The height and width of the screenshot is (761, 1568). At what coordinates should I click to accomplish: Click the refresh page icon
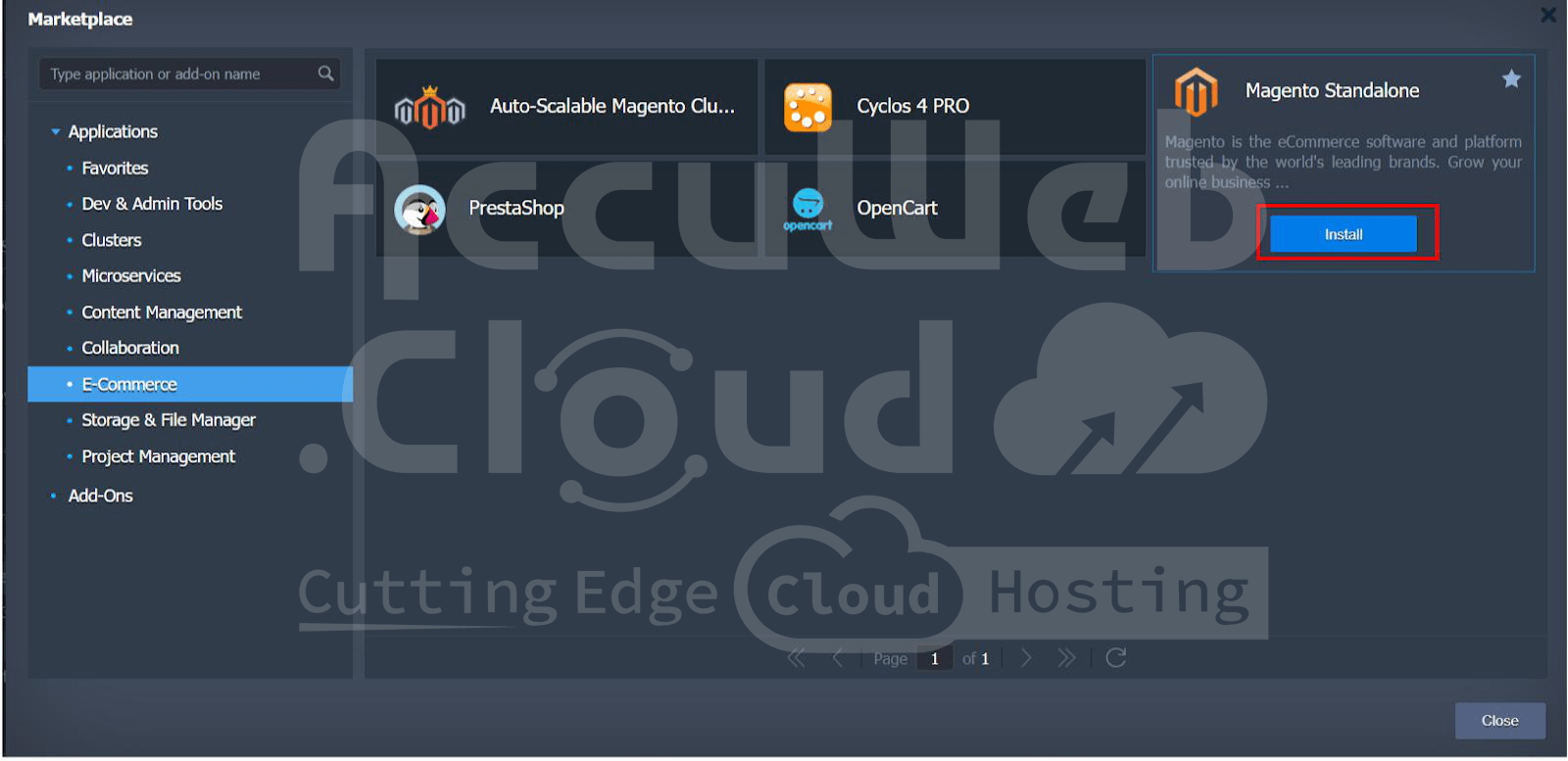coord(1115,658)
